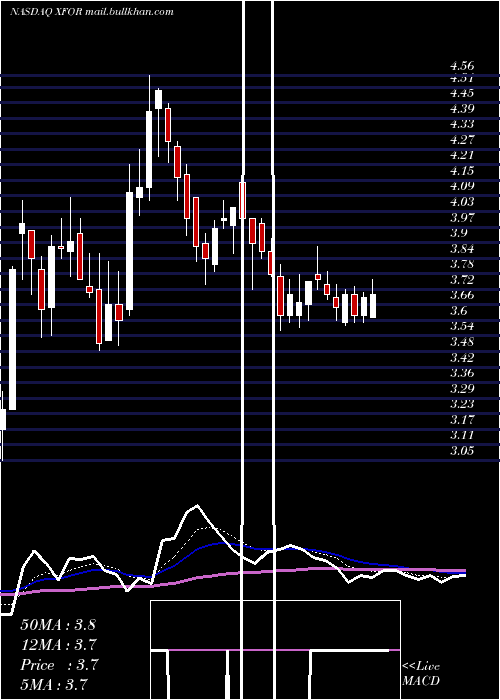Pick the 3.05 price axis label

tap(462, 450)
